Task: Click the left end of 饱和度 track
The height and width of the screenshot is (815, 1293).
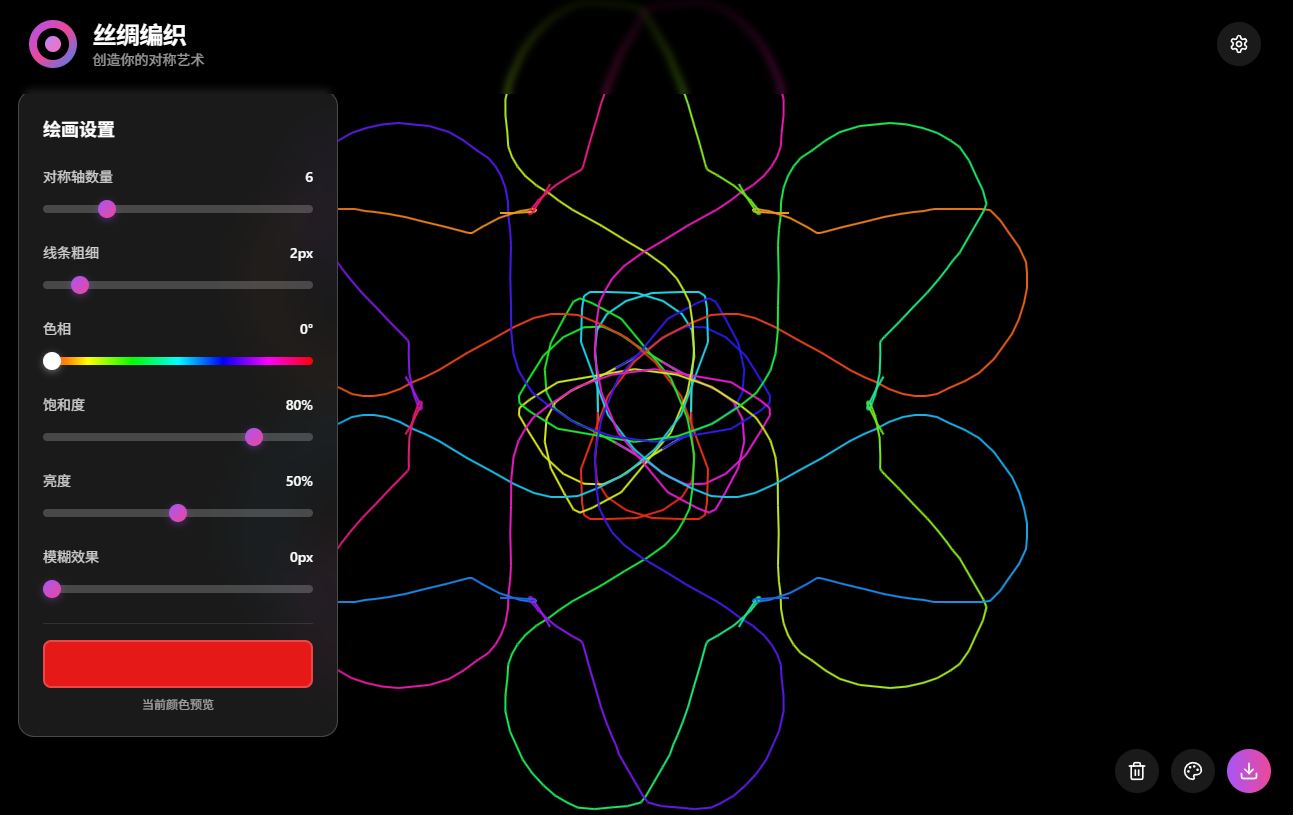Action: (47, 437)
